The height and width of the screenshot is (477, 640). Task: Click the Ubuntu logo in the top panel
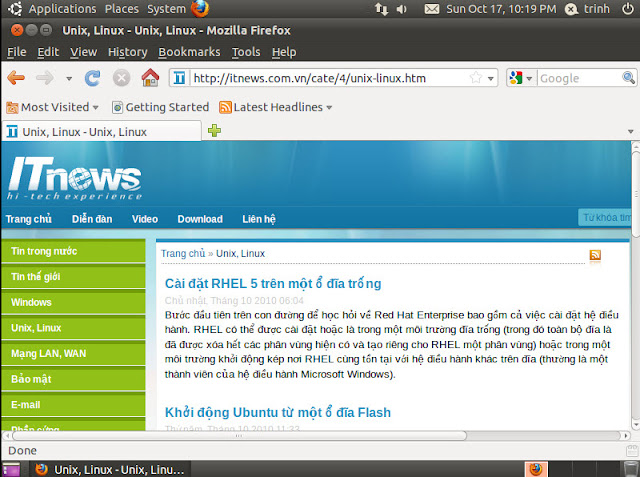coord(15,9)
